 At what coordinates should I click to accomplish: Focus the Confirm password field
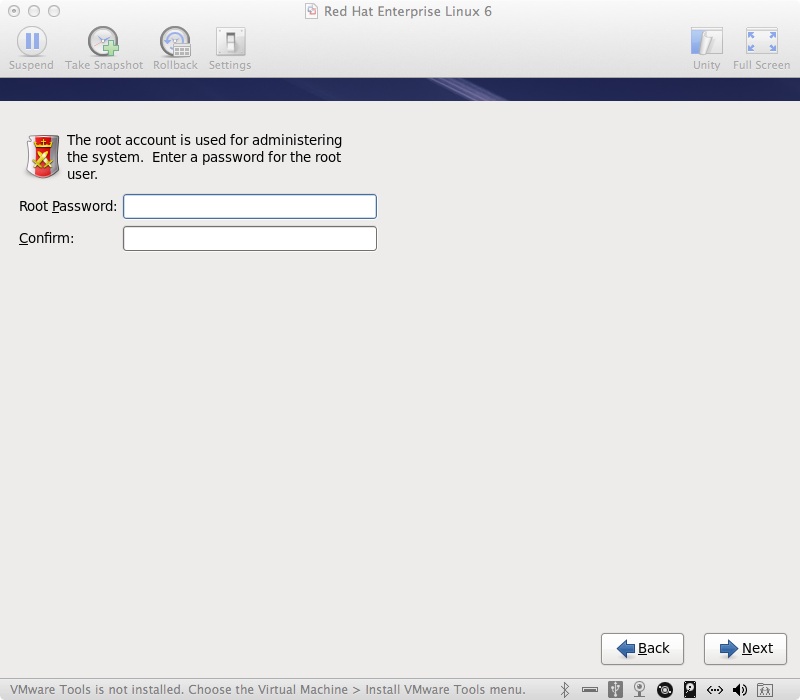coord(250,238)
